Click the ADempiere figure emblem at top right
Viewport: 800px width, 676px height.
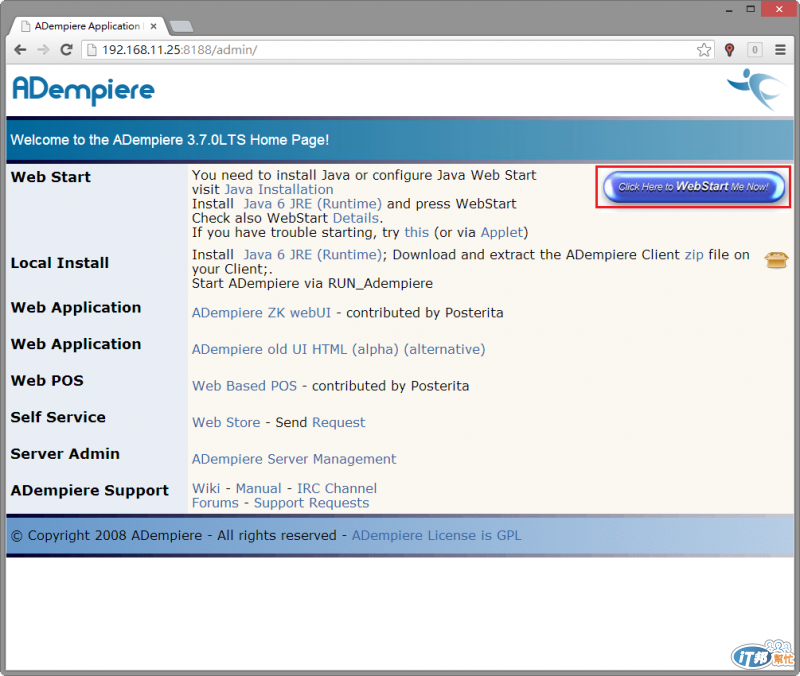pos(756,89)
